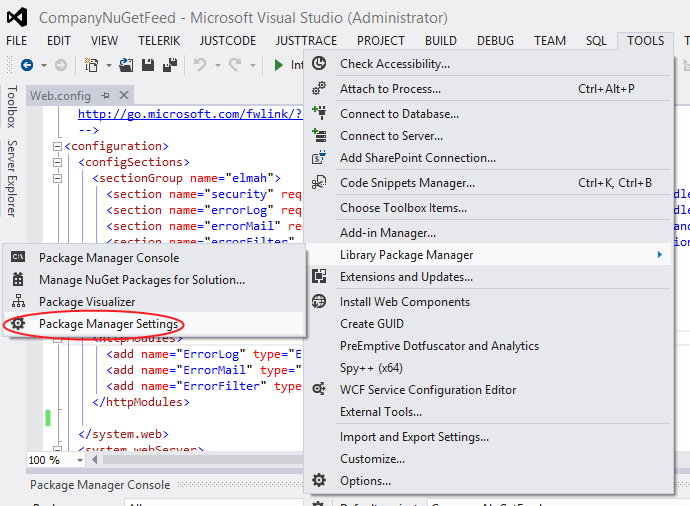Close the Web.config tab
690x506 pixels.
click(124, 96)
